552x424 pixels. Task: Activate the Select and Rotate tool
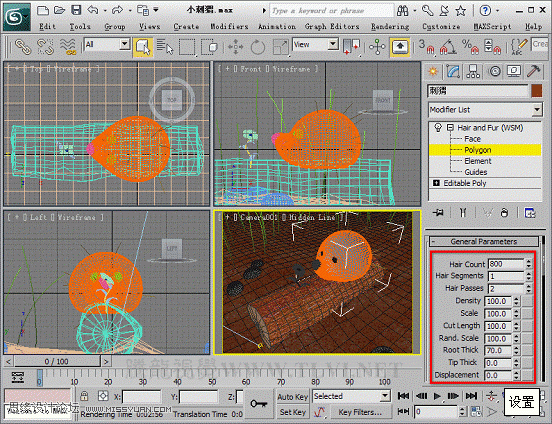point(258,47)
